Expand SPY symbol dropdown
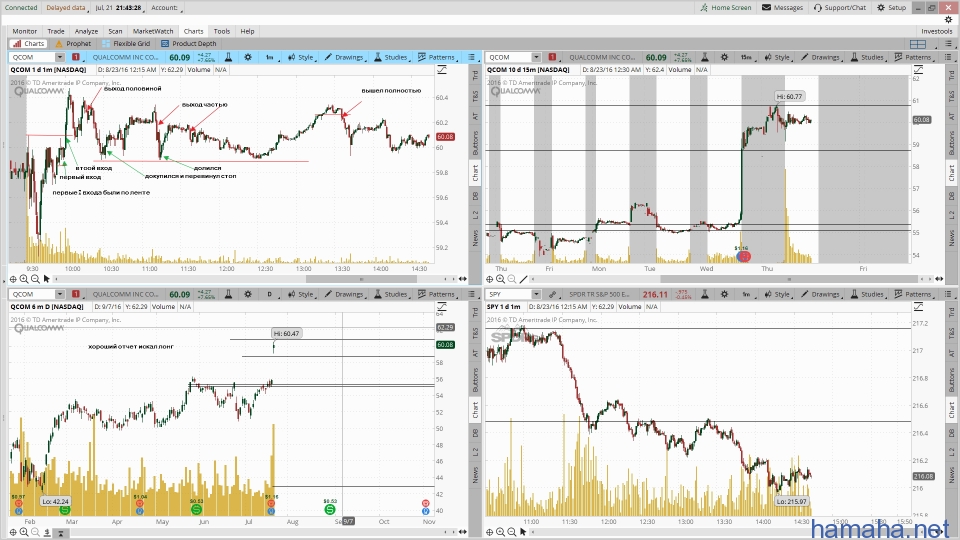This screenshot has height=540, width=960. (536, 294)
